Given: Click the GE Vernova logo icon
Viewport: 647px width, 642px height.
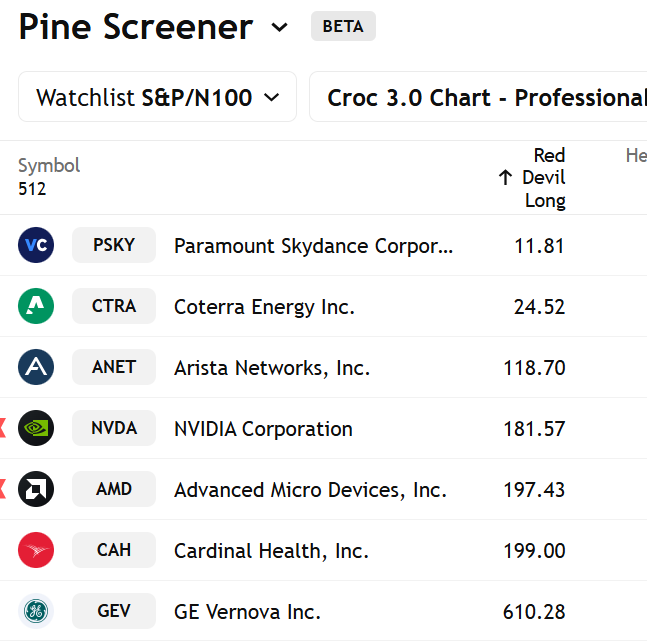Looking at the screenshot, I should click(36, 611).
